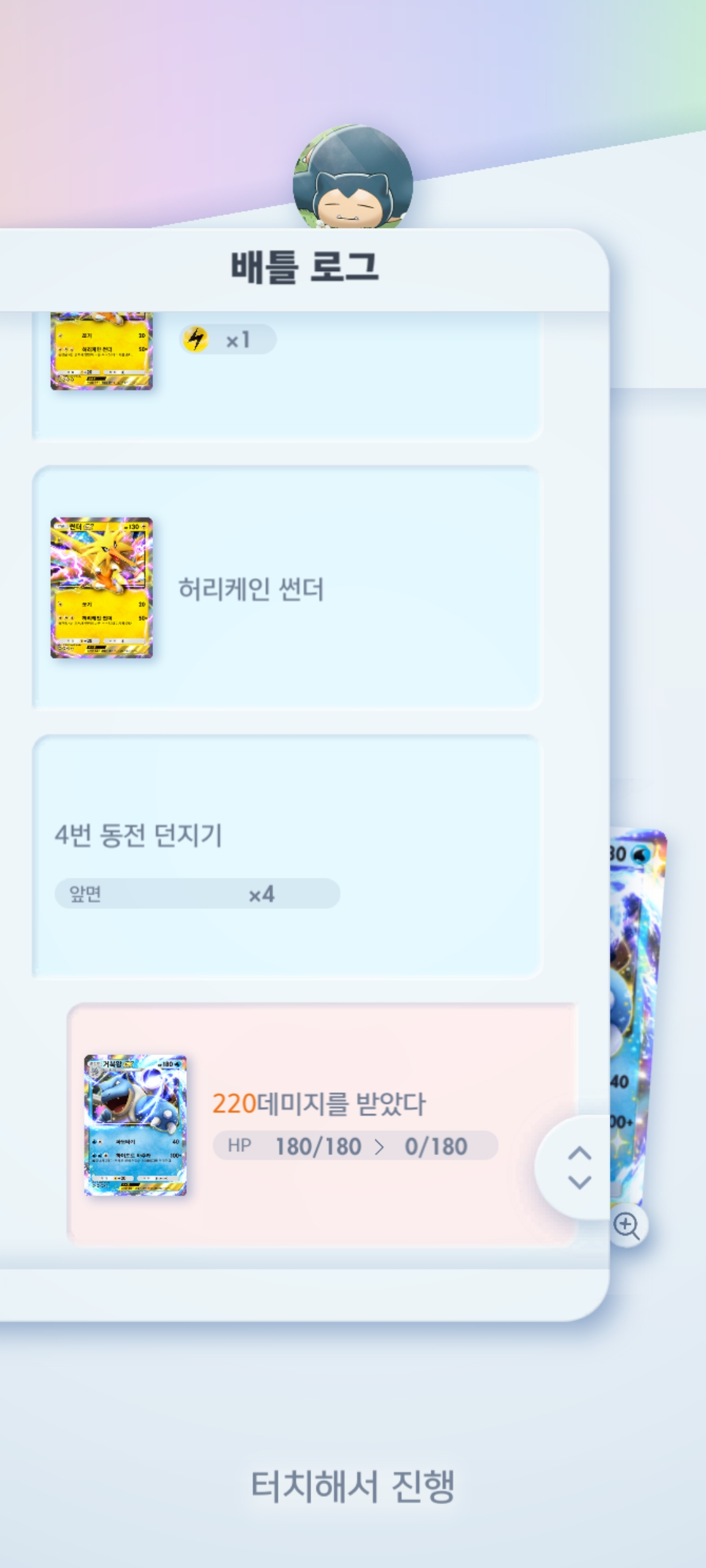Open the Blastoise ex card thumbnail
This screenshot has width=706, height=1568.
click(135, 1125)
